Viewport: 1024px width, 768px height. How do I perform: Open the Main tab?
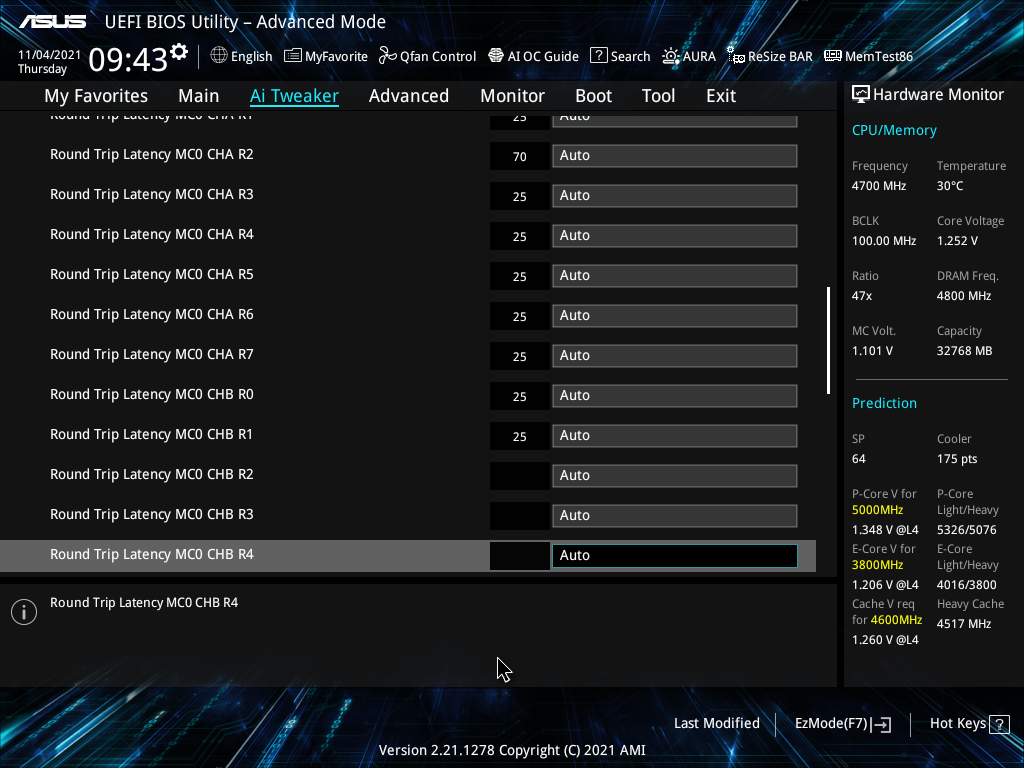(x=199, y=95)
